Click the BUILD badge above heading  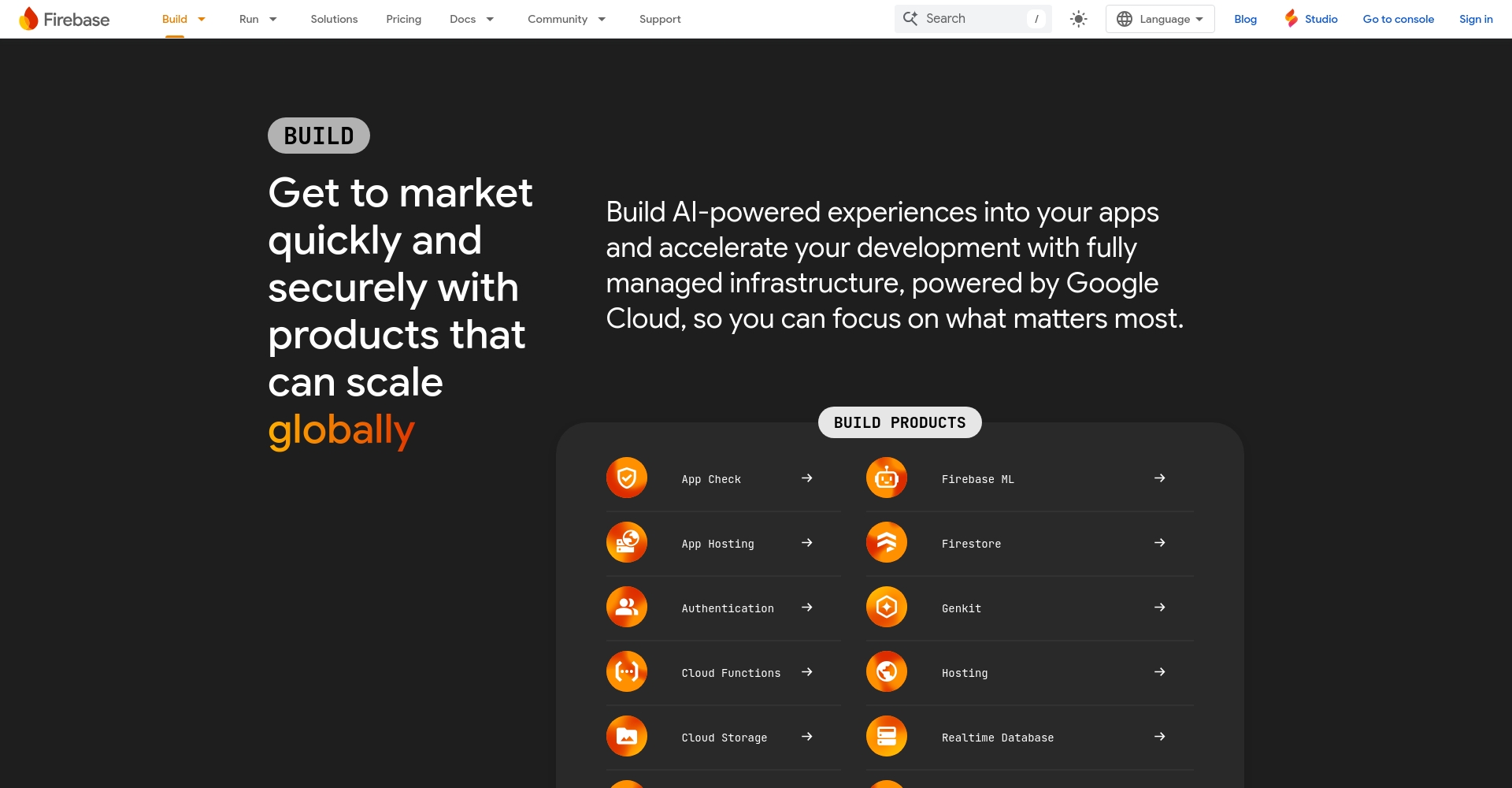coord(319,136)
